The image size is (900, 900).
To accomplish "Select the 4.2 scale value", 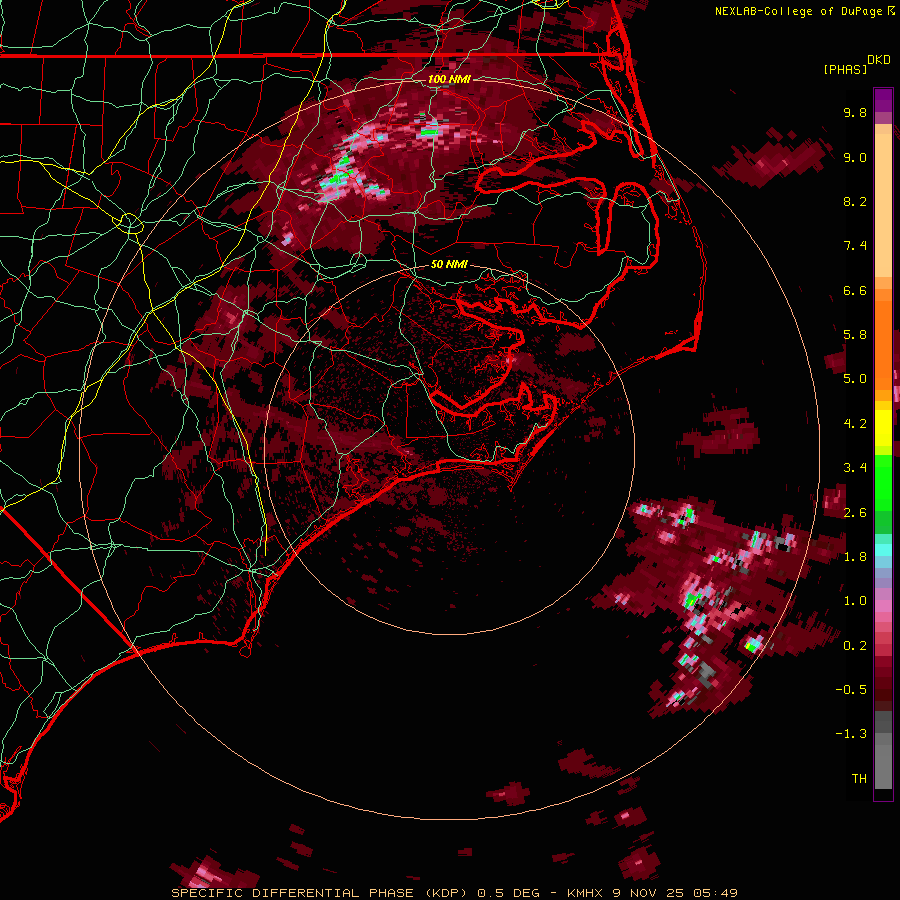I will click(855, 424).
